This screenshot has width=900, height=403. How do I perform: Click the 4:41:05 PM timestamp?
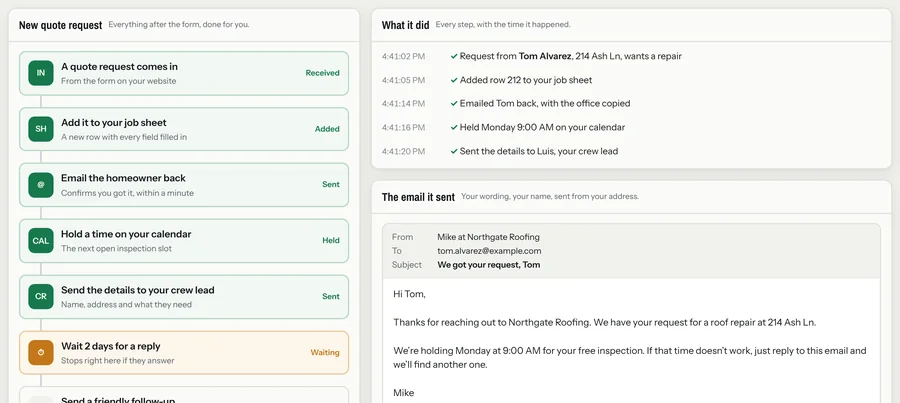[404, 80]
